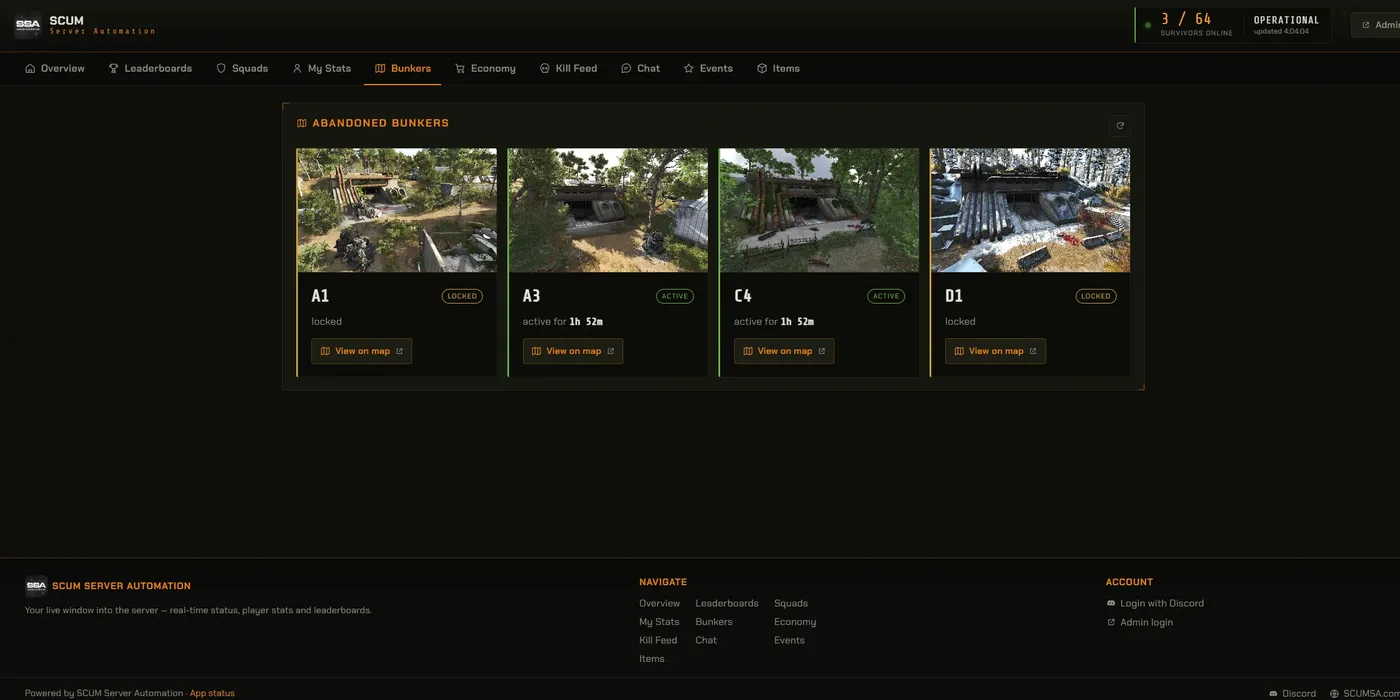This screenshot has width=1400, height=700.
Task: Open footer My Stats link
Action: pos(659,622)
